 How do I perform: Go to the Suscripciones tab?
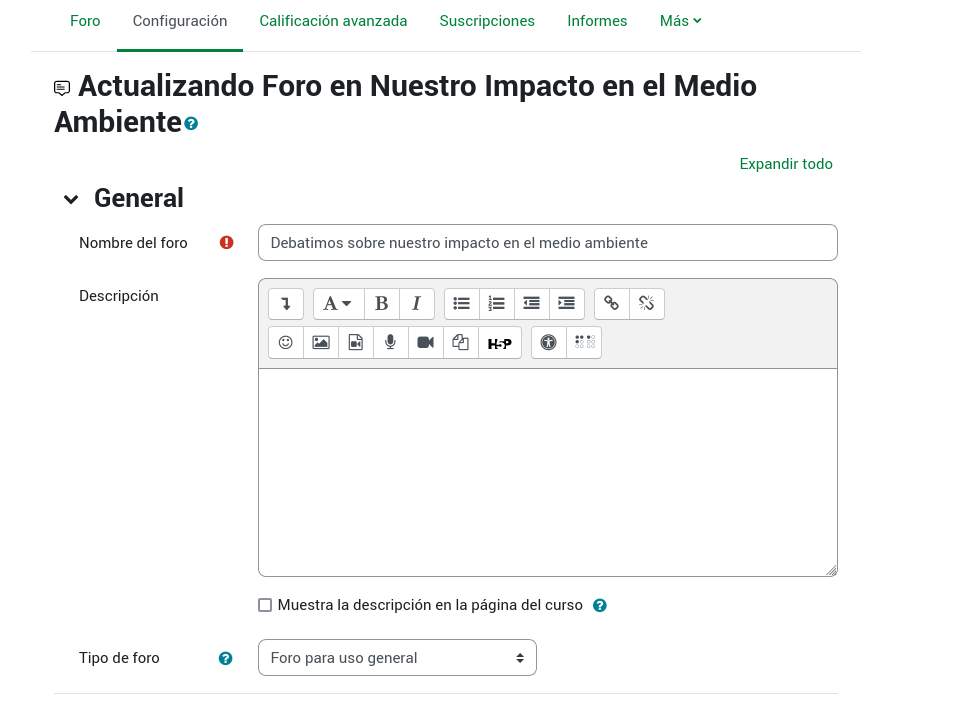(487, 21)
